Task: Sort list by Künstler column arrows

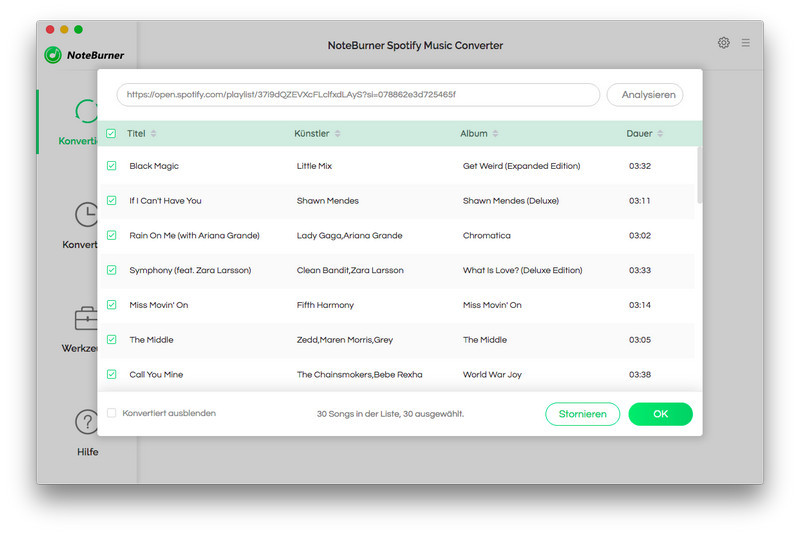Action: 338,133
